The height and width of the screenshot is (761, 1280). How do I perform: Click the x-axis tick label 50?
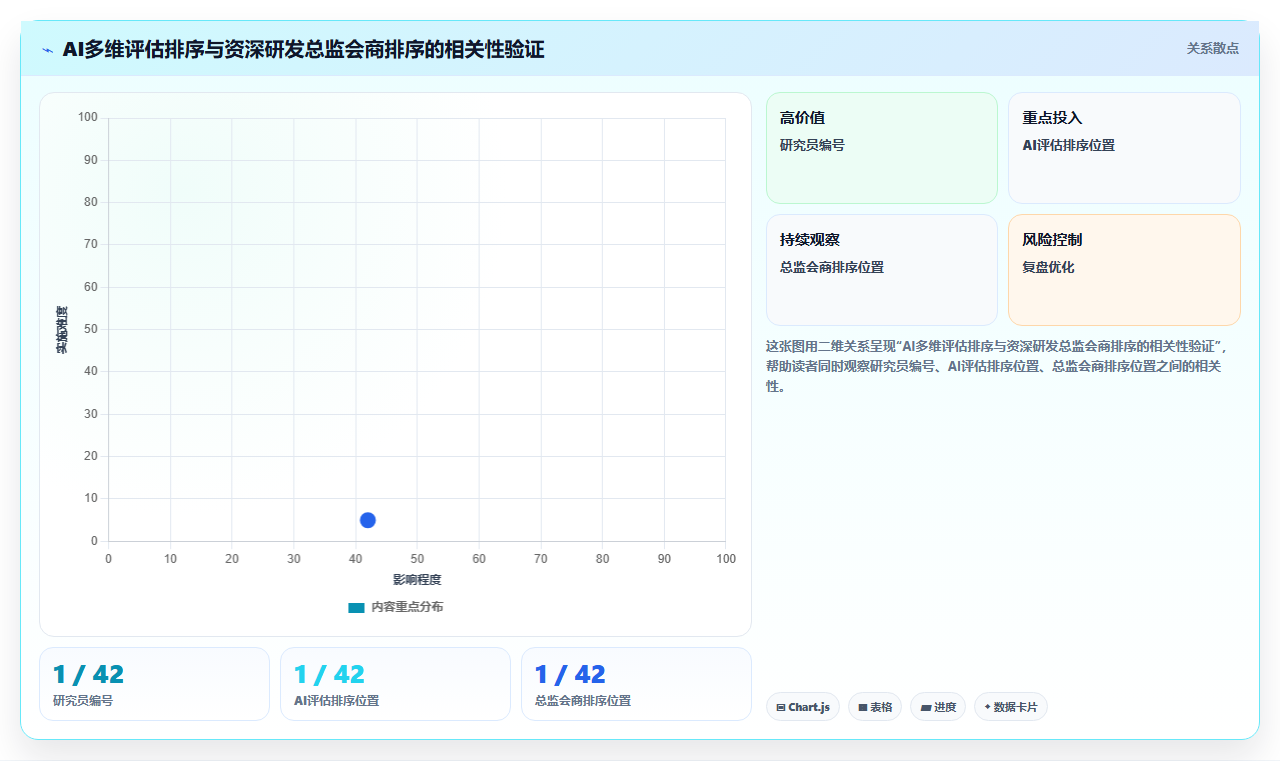[417, 559]
